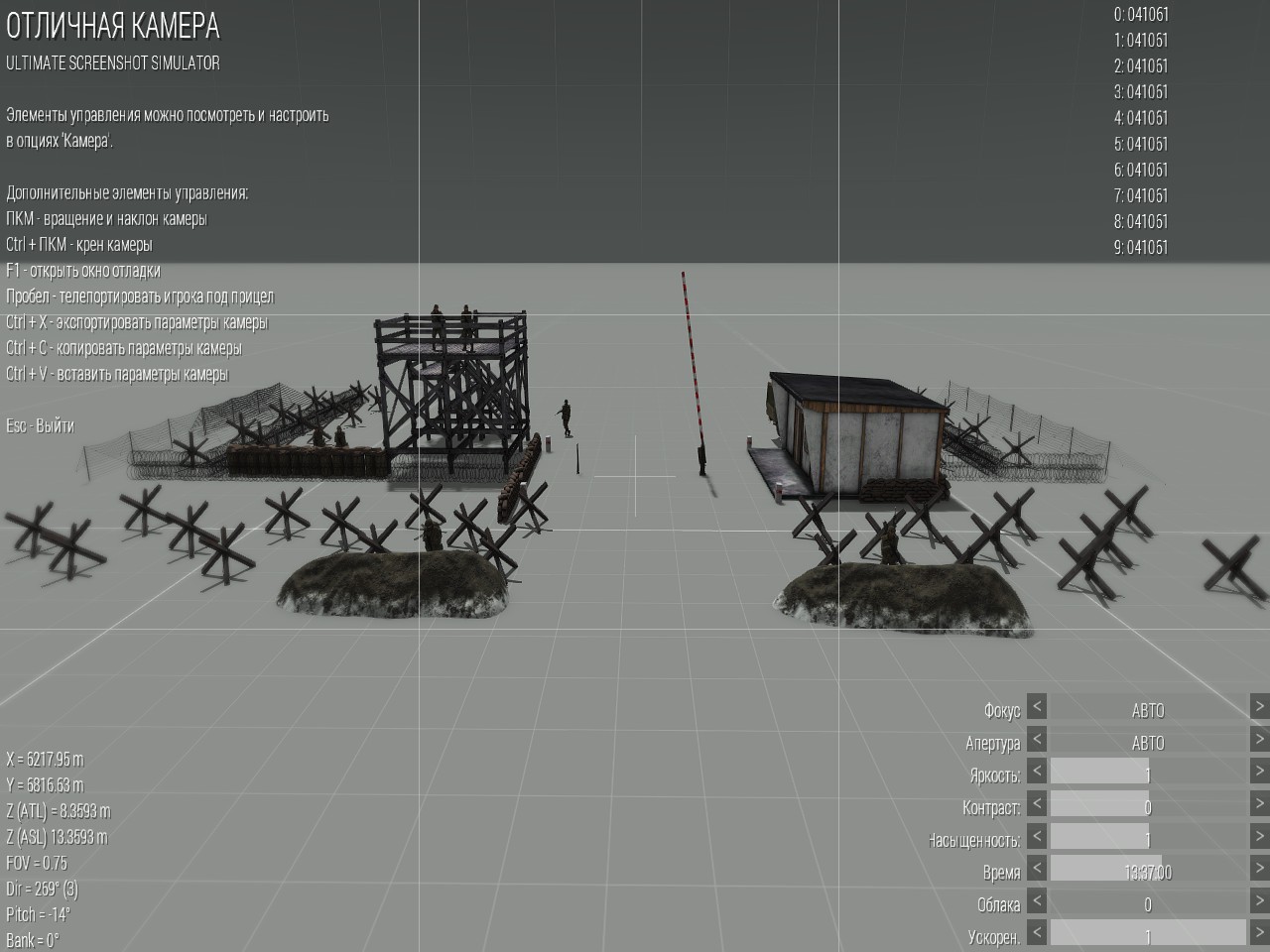
Task: Click the Dir = 259° direction readout
Action: [x=42, y=889]
